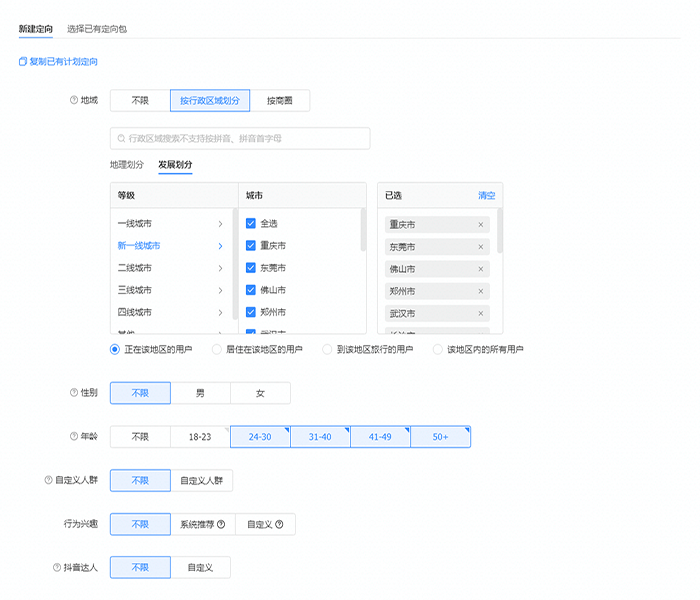Click the help icon next to 自定义人群 label
This screenshot has height=600, width=700.
click(x=48, y=481)
